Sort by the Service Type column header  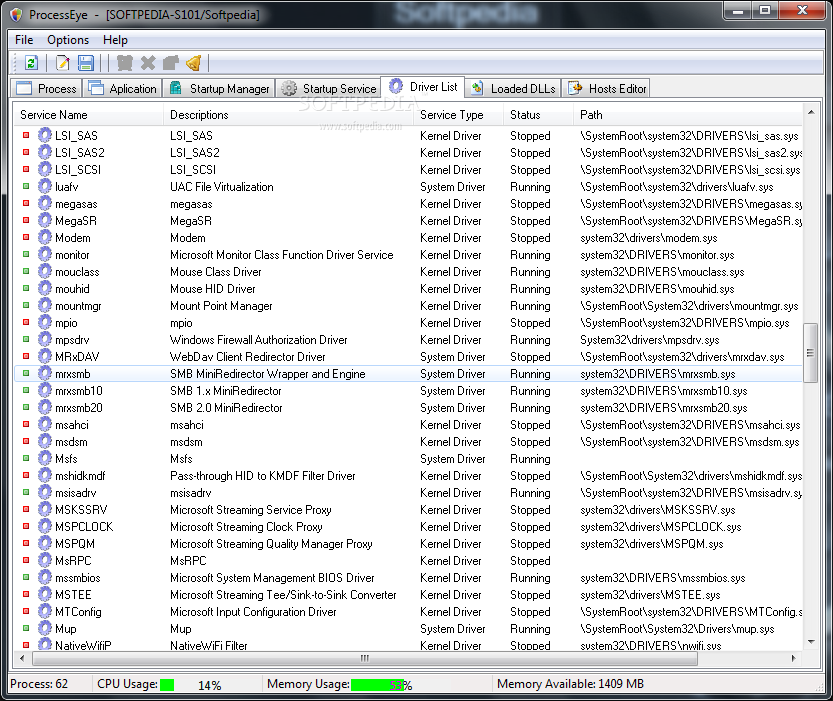[x=458, y=115]
